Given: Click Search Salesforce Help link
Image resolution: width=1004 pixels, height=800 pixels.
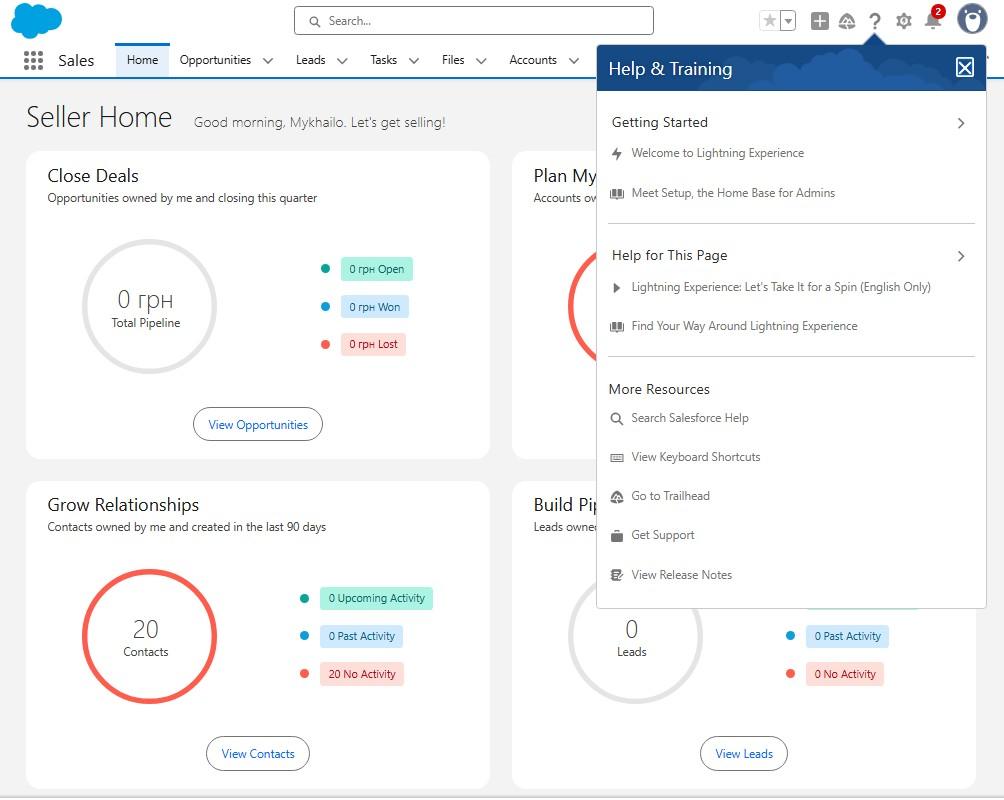Looking at the screenshot, I should click(x=690, y=418).
